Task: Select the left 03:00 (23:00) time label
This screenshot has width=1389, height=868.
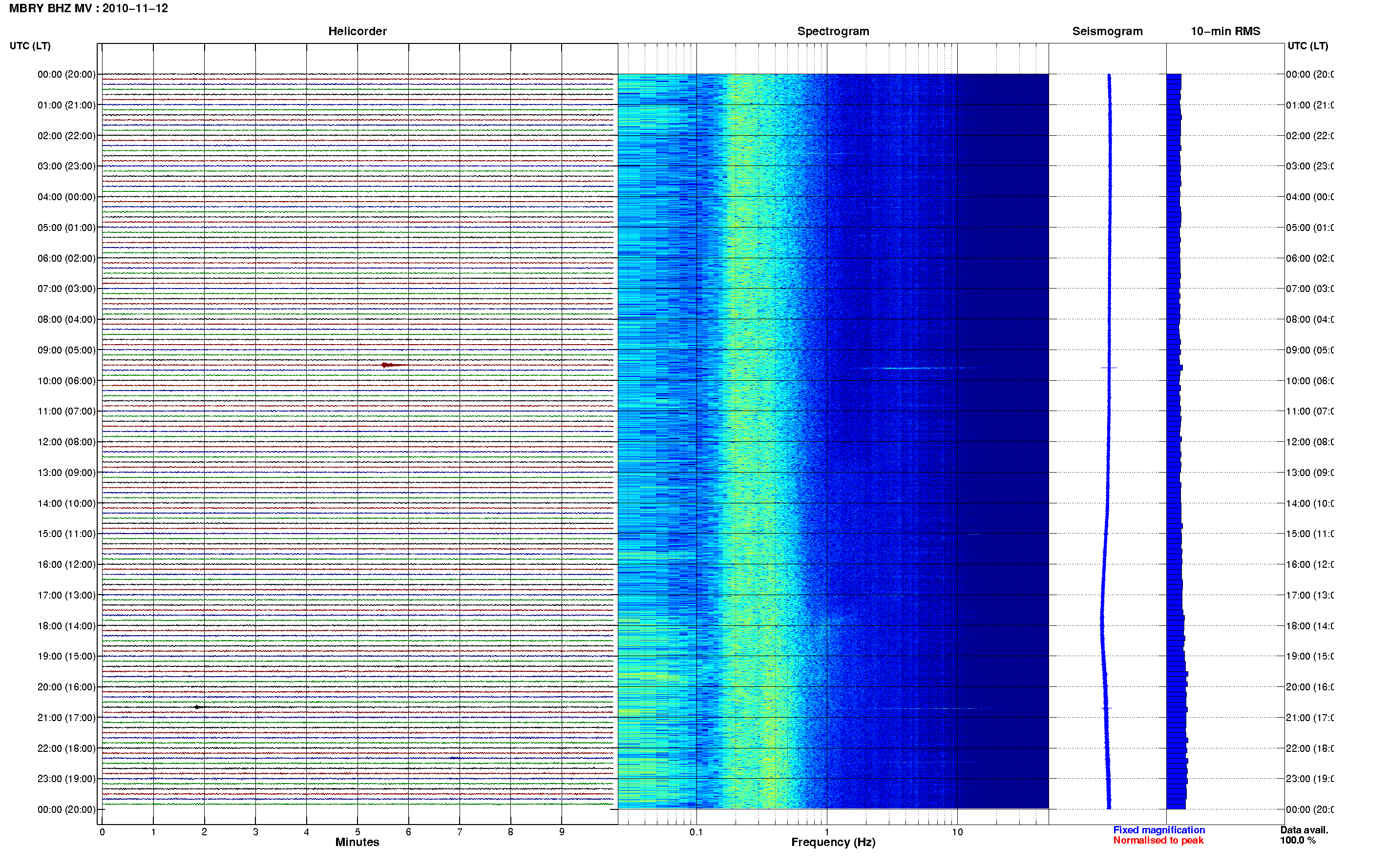Action: pos(66,166)
